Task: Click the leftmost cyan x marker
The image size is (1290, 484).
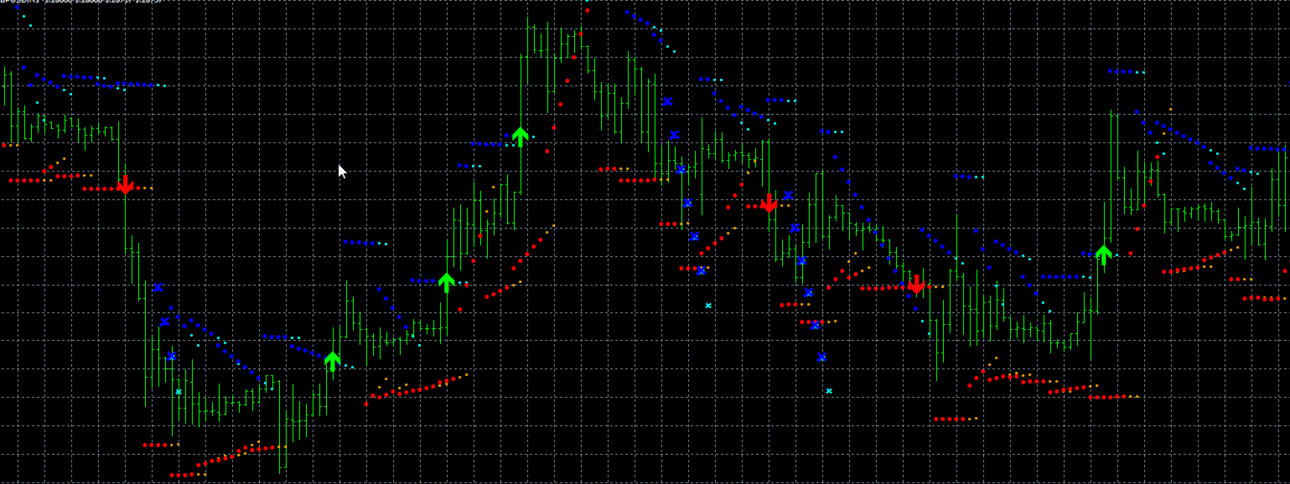Action: pyautogui.click(x=179, y=392)
